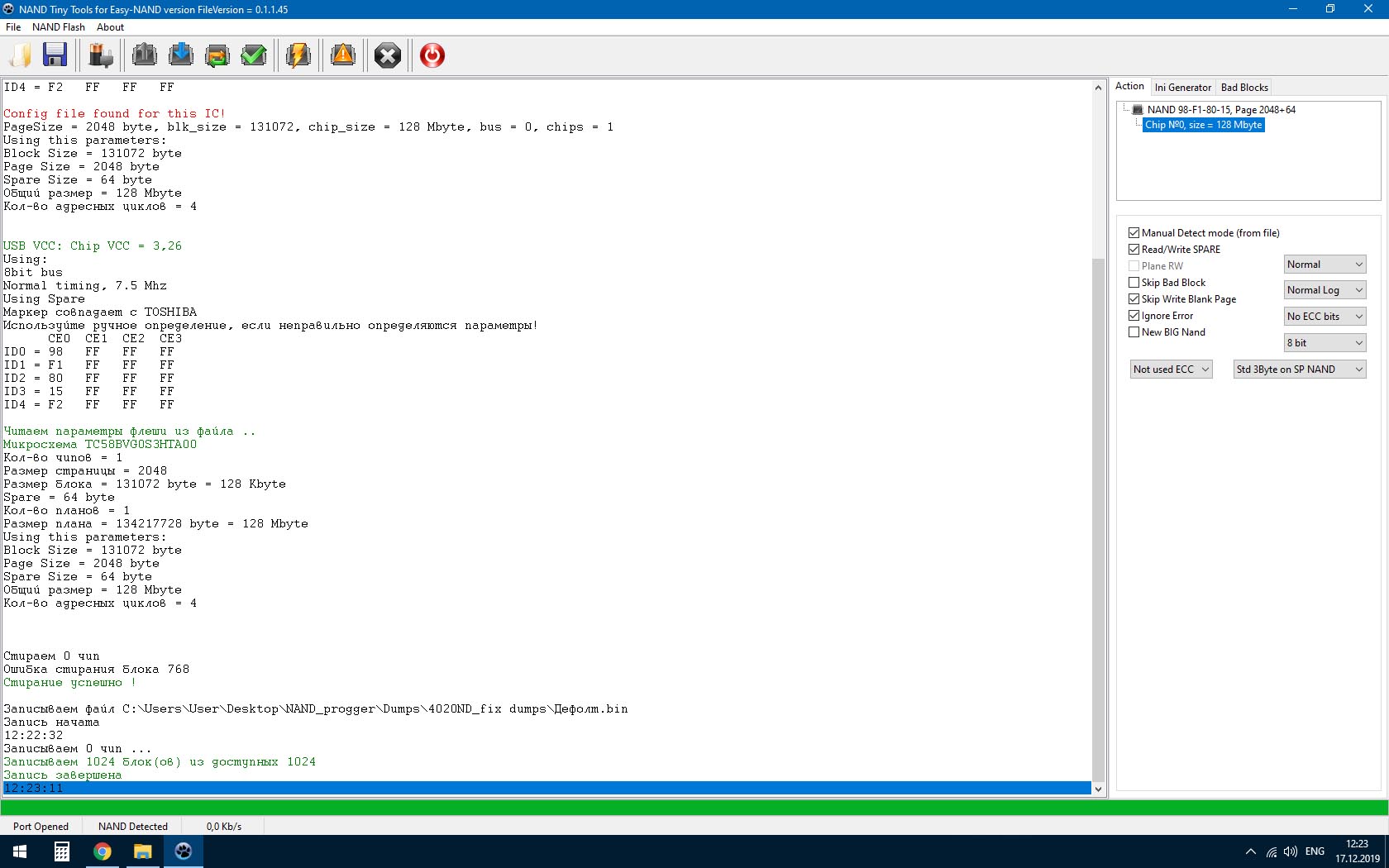Expand the No ECC bits dropdown
Image resolution: width=1389 pixels, height=868 pixels.
[1325, 317]
